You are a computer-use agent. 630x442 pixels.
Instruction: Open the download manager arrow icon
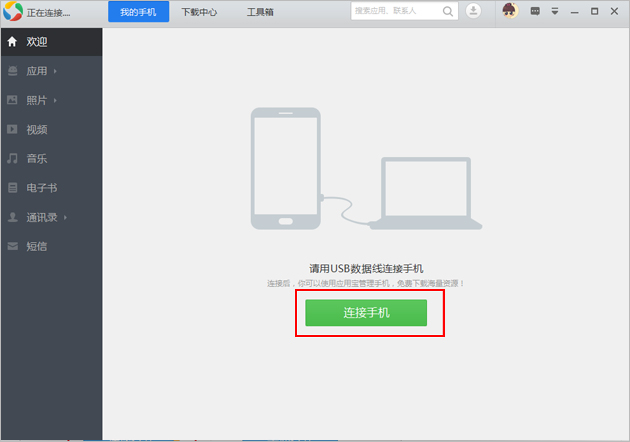pos(473,11)
